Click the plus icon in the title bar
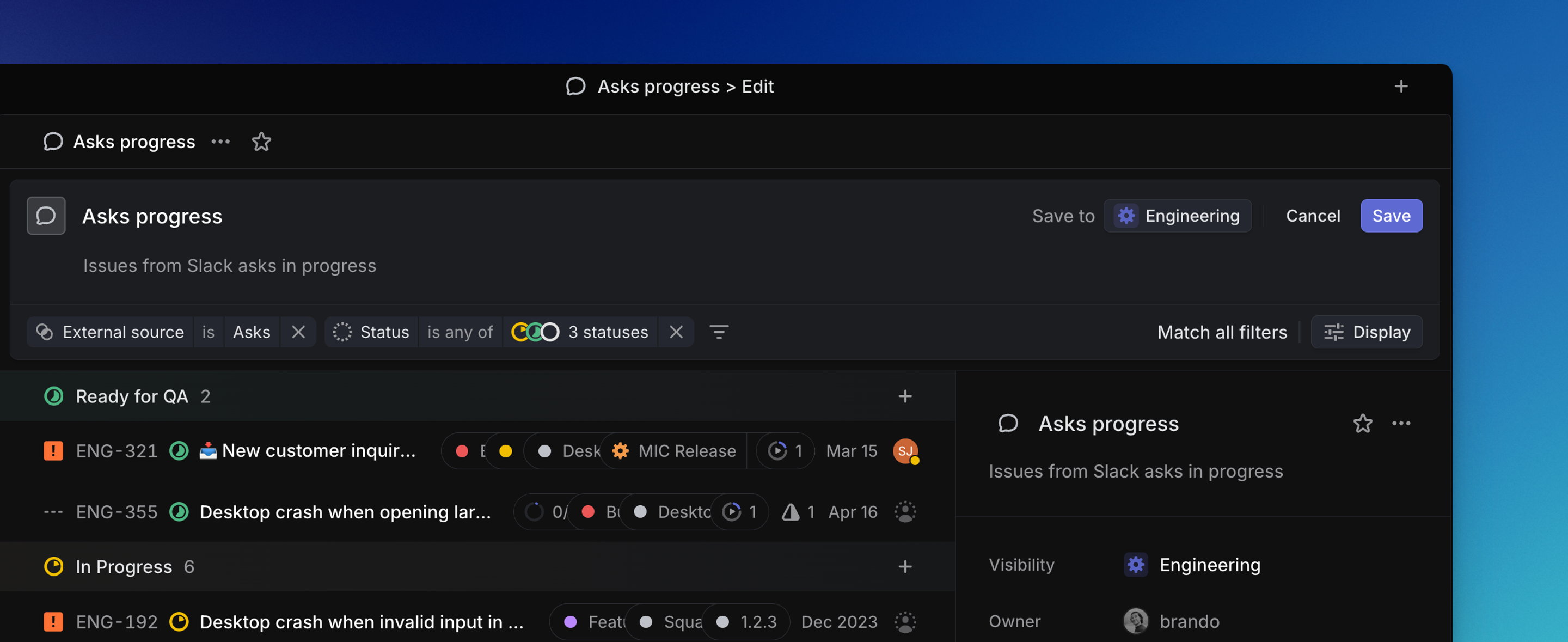This screenshot has height=642, width=1568. tap(1401, 87)
